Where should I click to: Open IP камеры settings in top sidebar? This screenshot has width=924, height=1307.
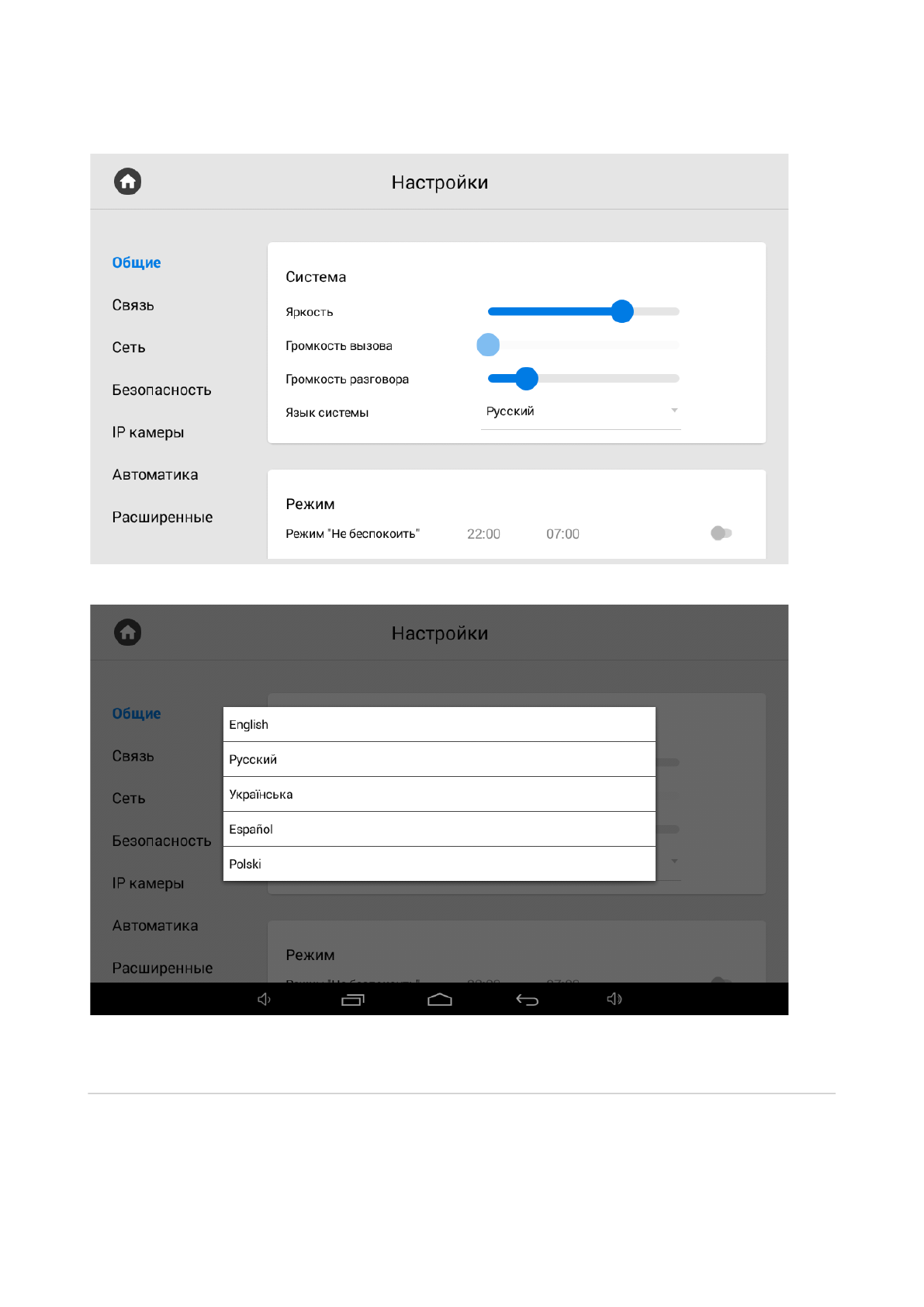tap(148, 432)
